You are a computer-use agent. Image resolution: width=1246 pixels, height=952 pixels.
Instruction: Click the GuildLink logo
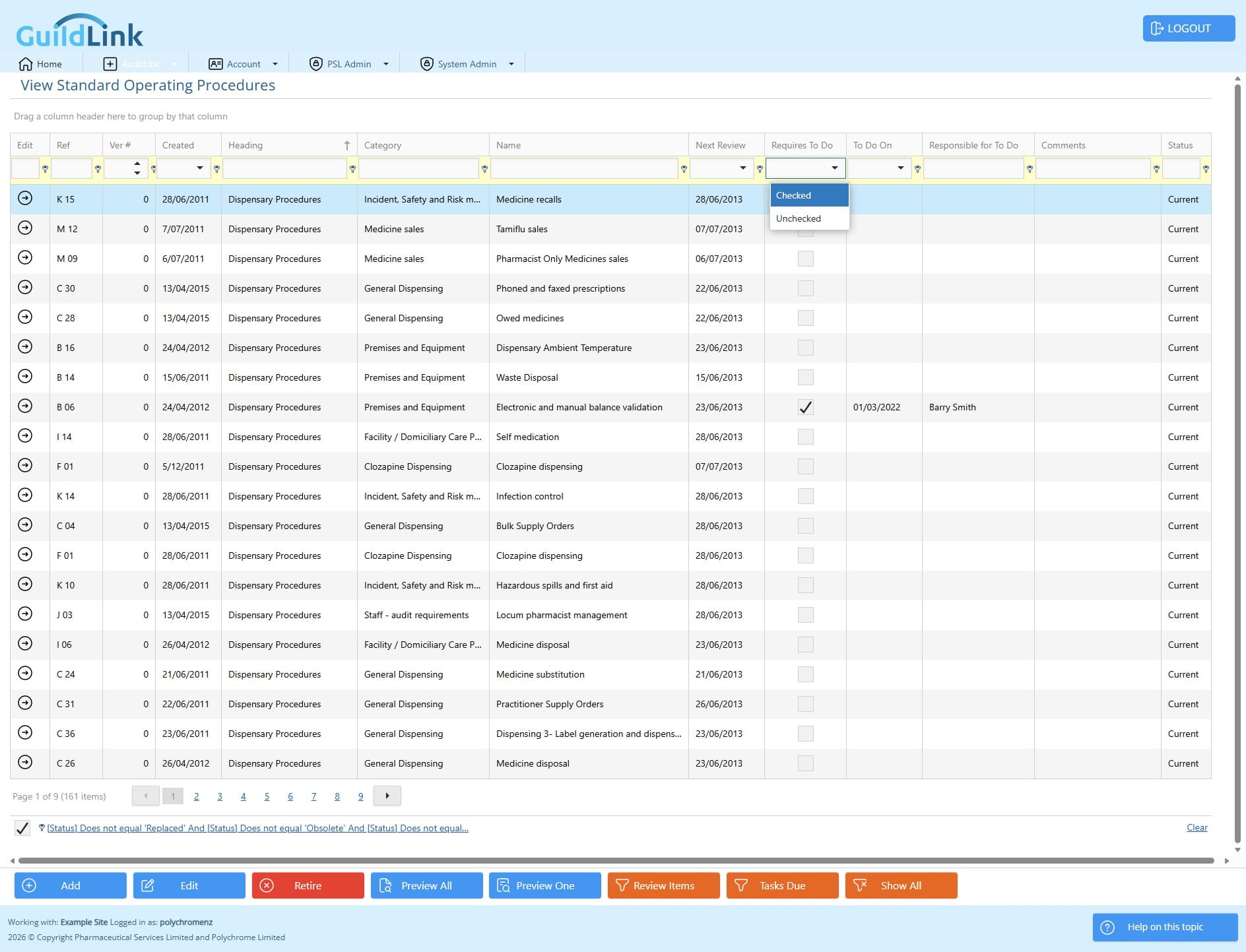point(79,31)
